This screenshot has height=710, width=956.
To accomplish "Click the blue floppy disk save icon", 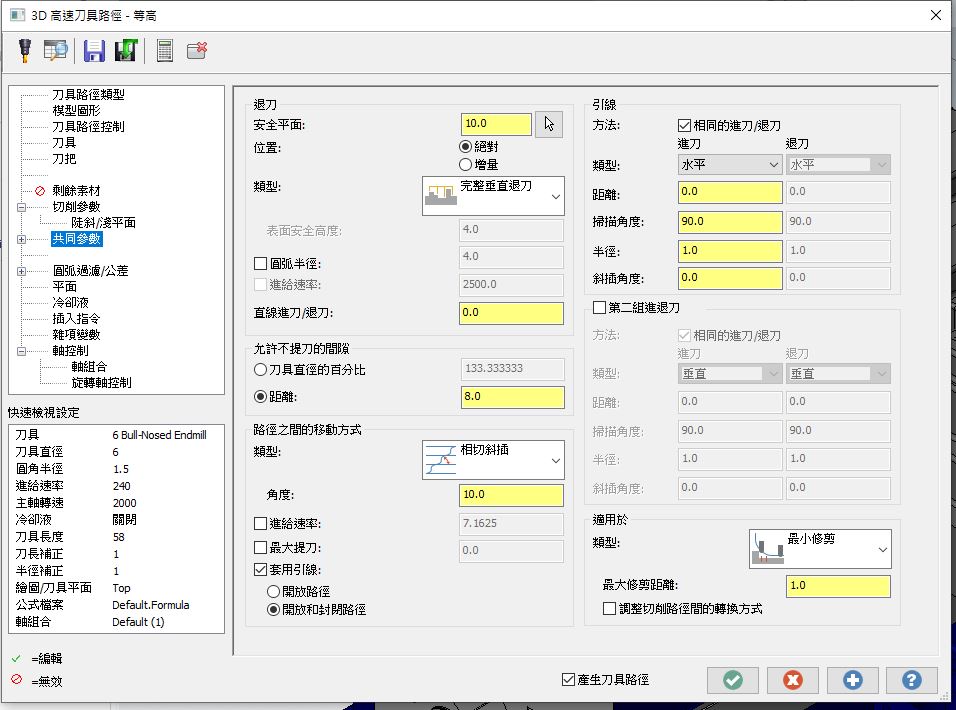I will (94, 50).
